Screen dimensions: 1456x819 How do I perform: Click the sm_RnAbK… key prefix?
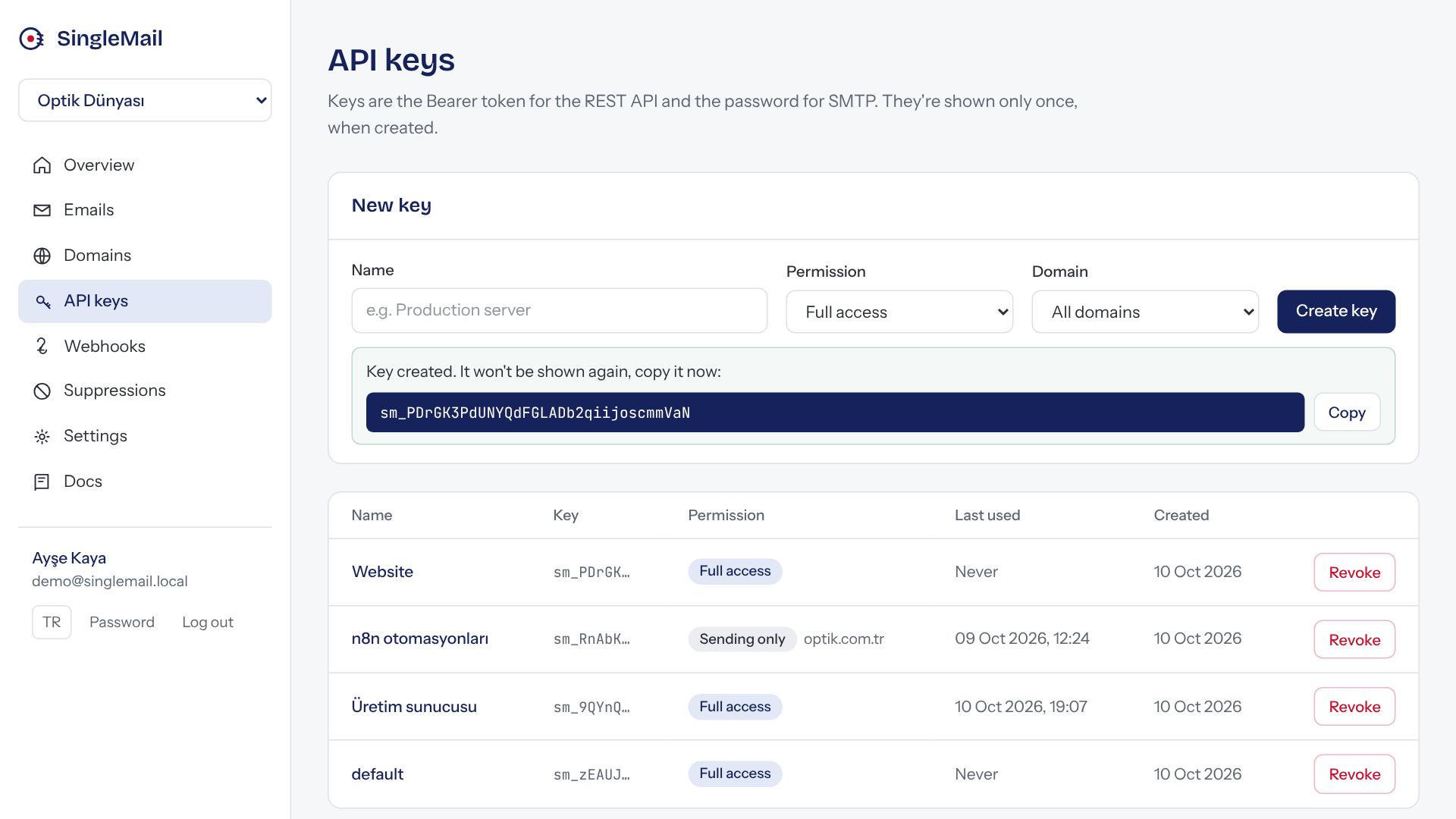coord(591,639)
